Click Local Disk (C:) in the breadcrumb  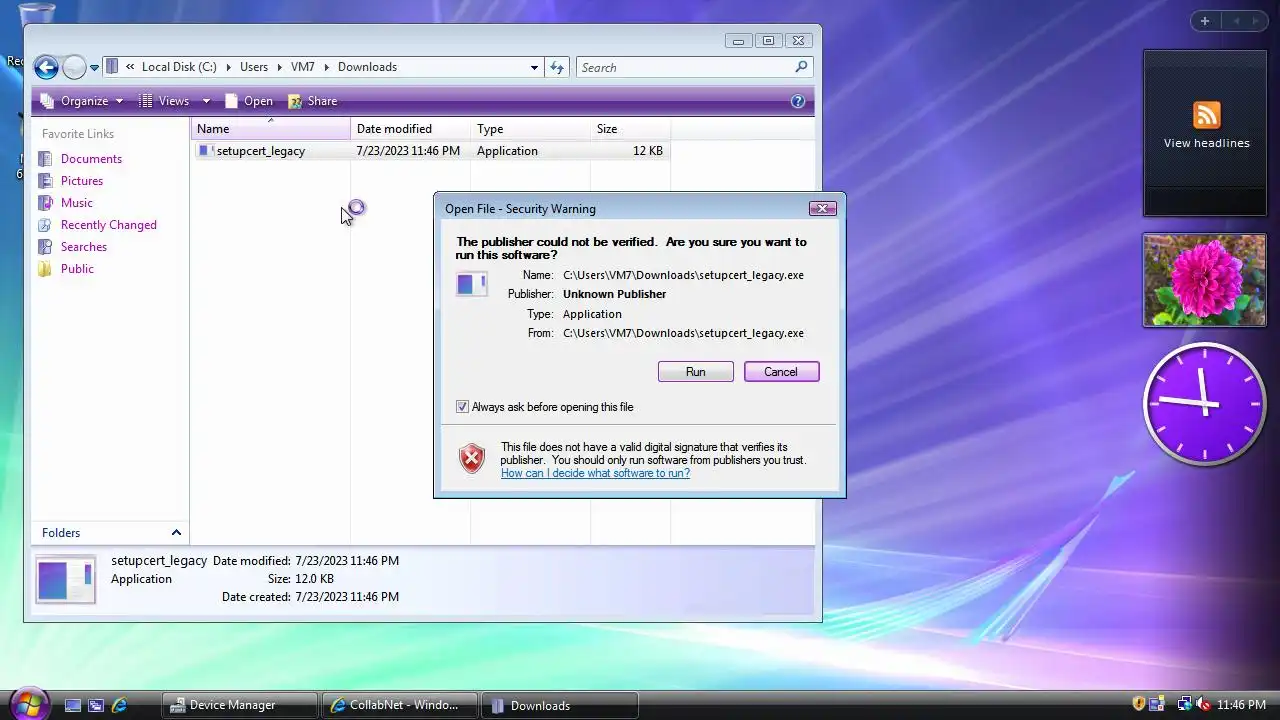(x=179, y=67)
